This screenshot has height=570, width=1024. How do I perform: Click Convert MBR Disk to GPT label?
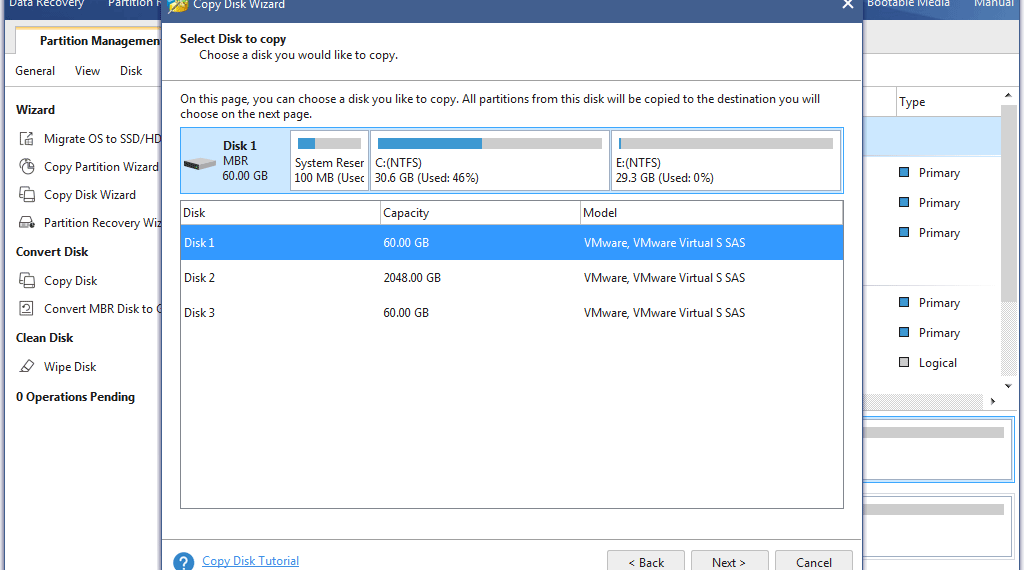[x=103, y=309]
